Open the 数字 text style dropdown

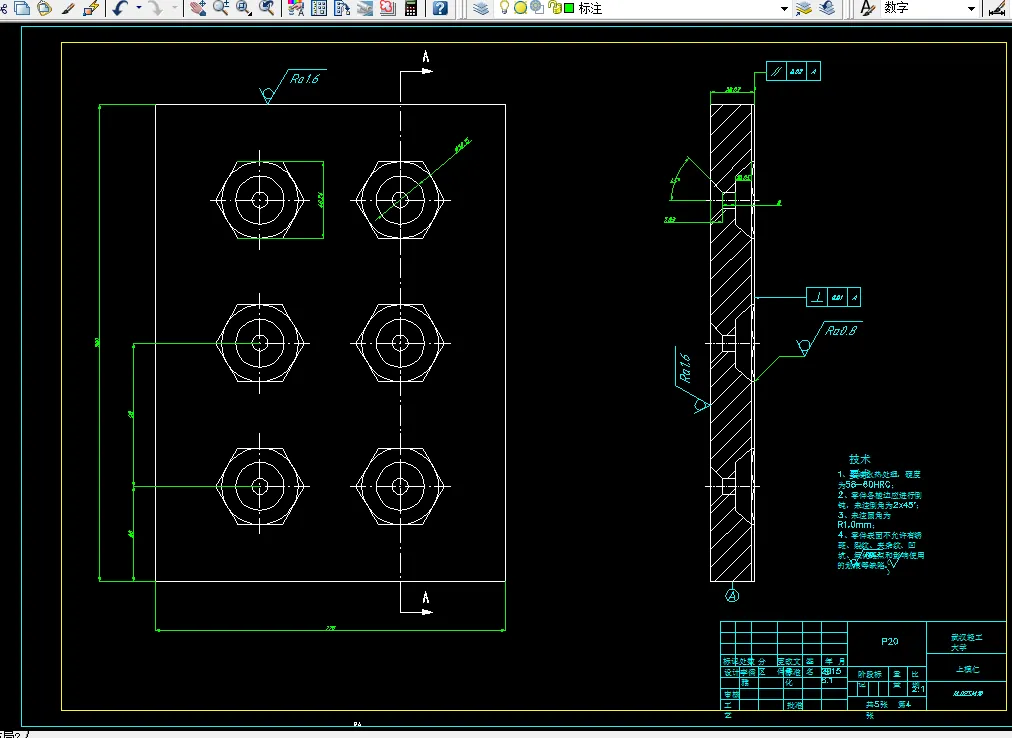[x=971, y=8]
